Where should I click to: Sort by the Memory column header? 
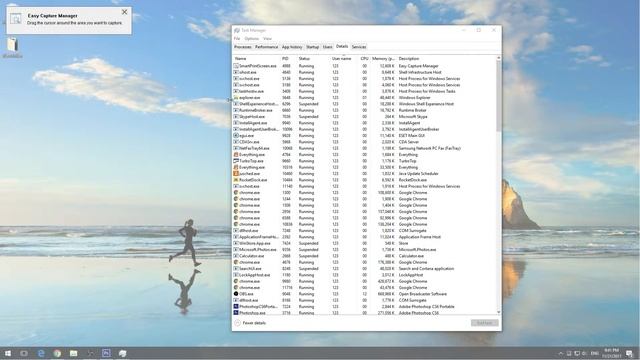click(x=383, y=59)
